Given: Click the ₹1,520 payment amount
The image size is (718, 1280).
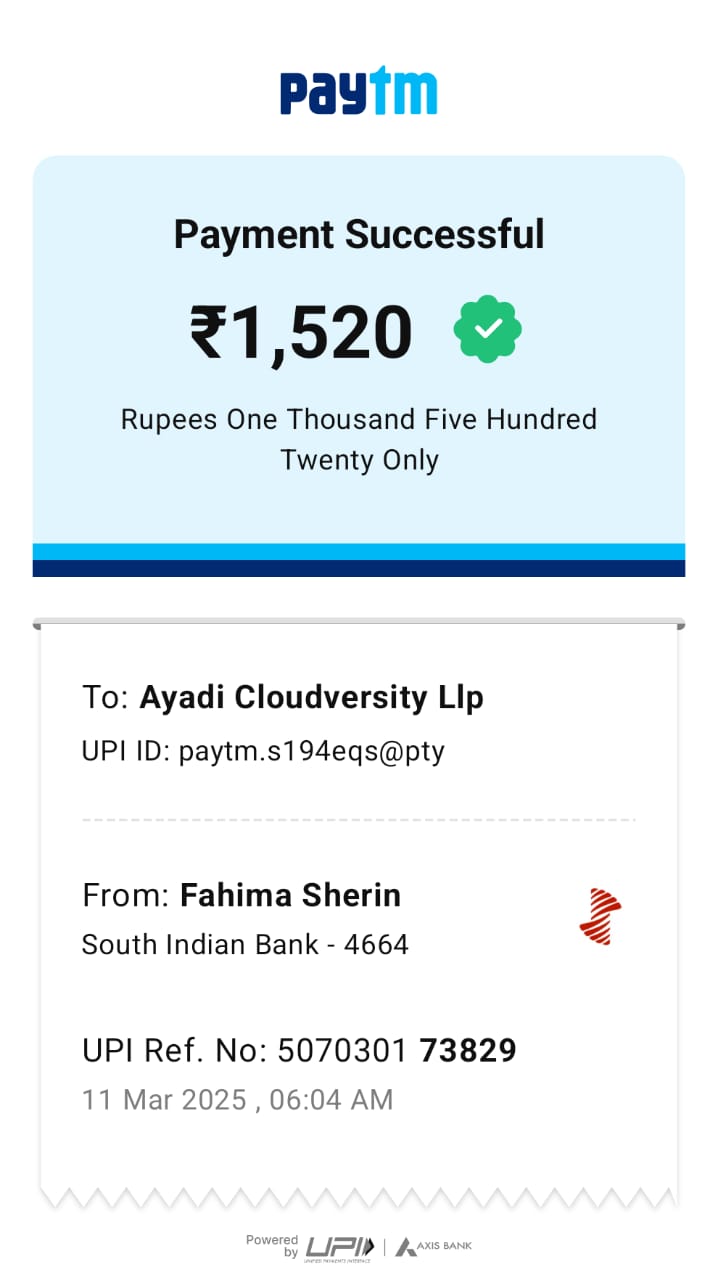Looking at the screenshot, I should [x=301, y=331].
